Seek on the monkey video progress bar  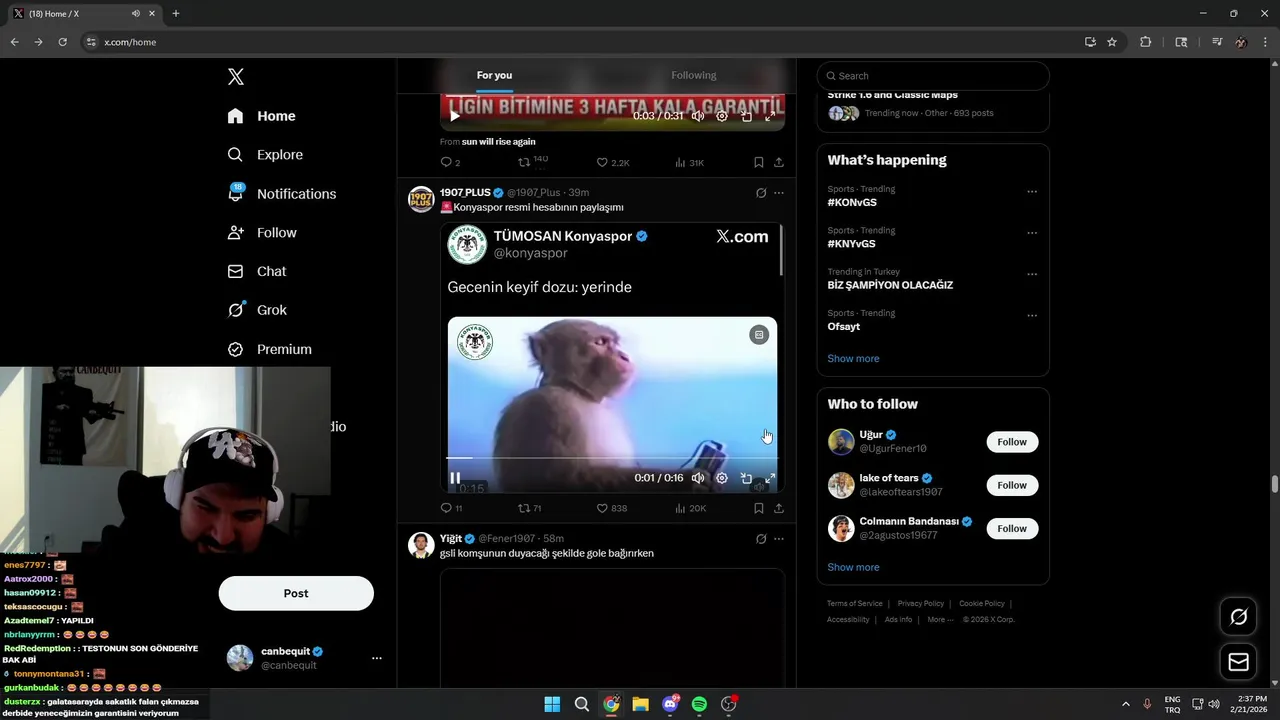[x=612, y=458]
